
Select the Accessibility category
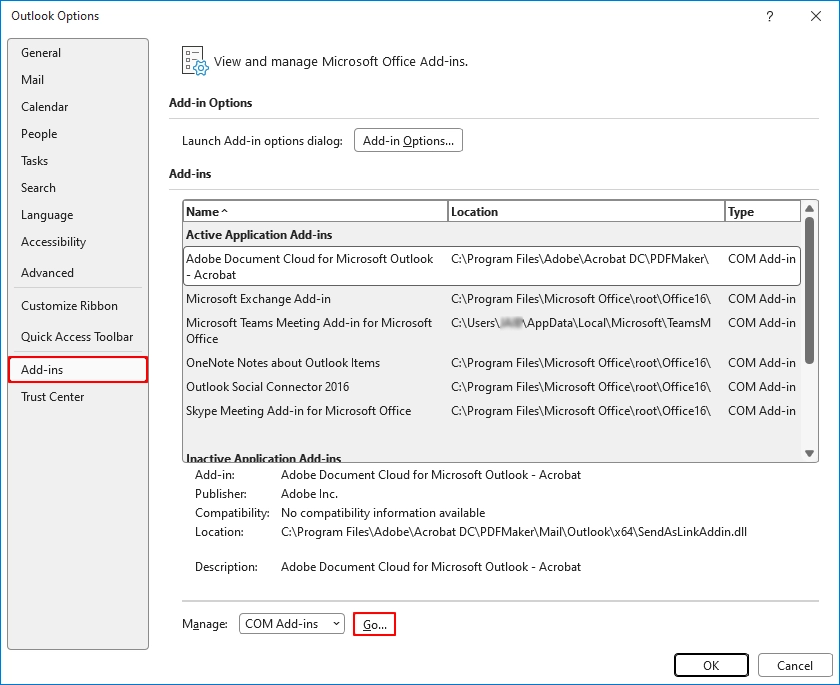point(78,242)
